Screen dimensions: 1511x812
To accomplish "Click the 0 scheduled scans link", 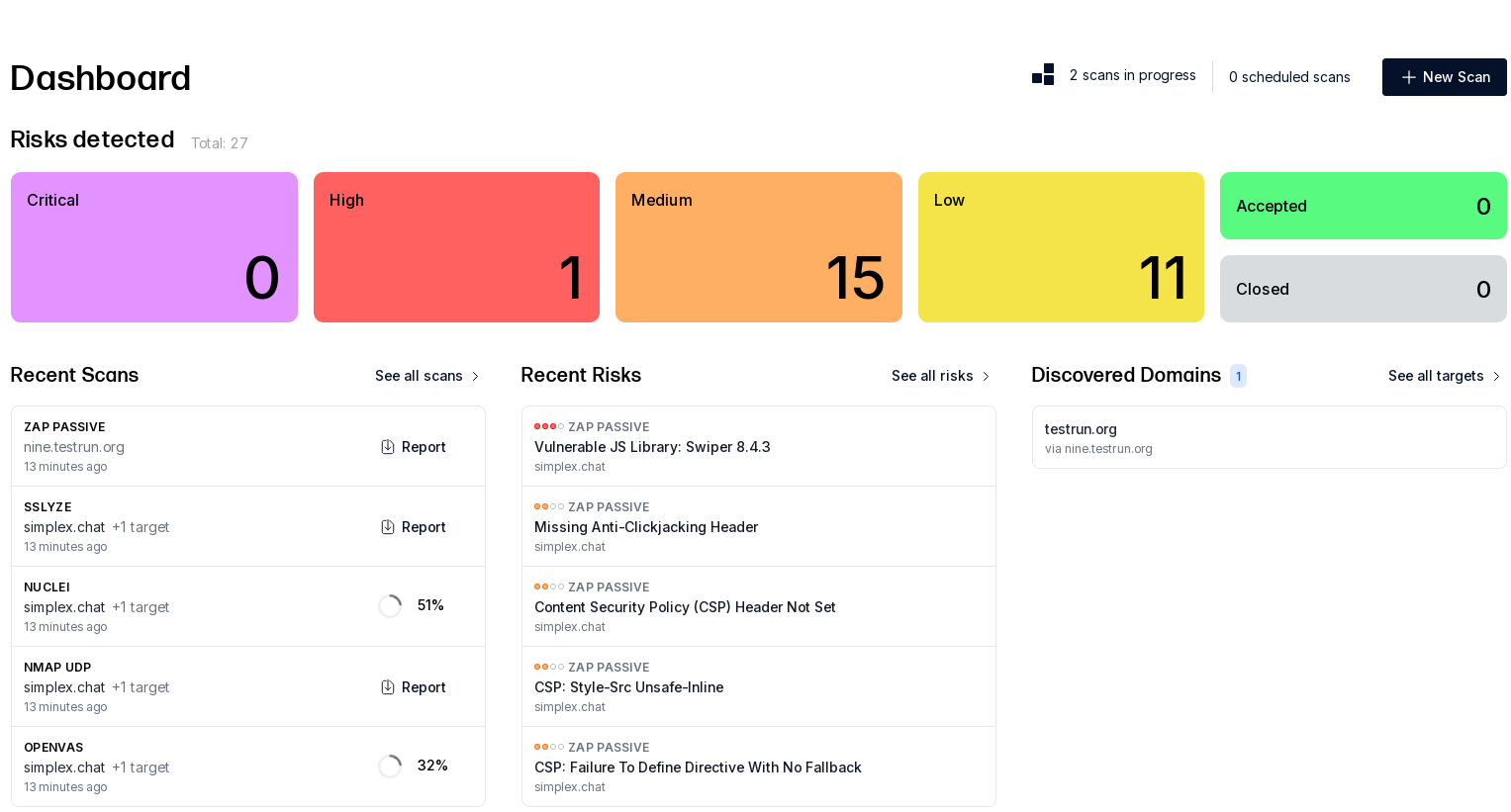I will pos(1289,77).
